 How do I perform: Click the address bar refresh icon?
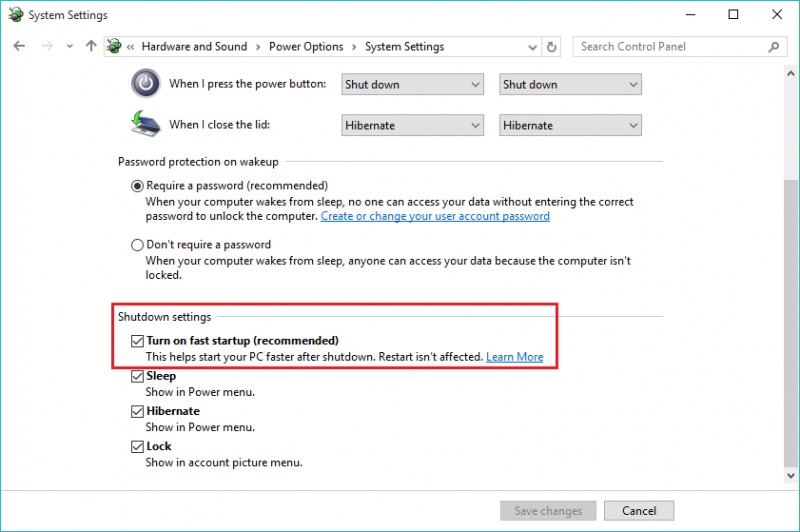pyautogui.click(x=552, y=46)
